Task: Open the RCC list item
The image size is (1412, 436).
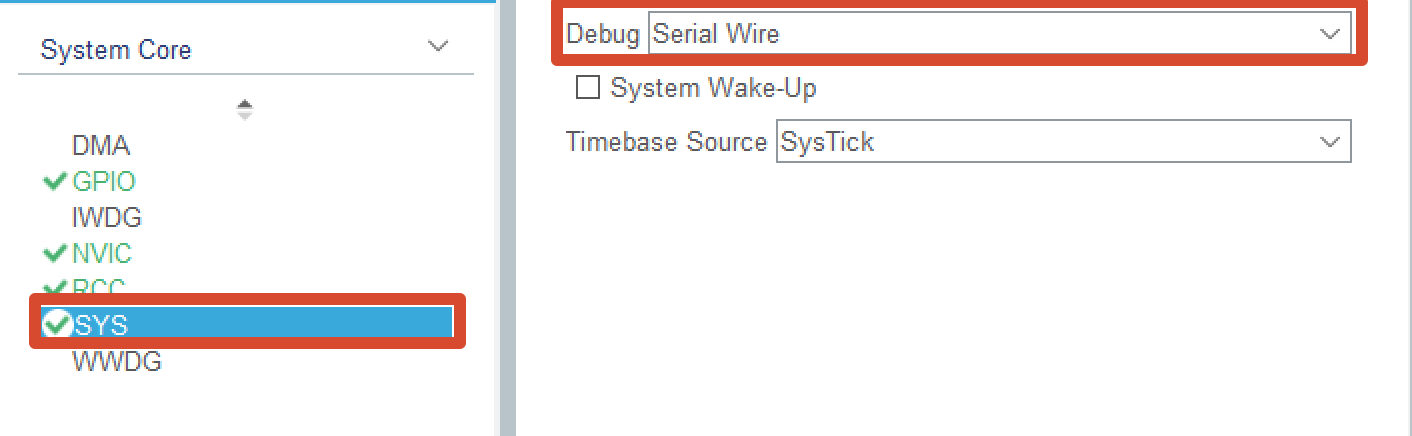Action: click(99, 288)
